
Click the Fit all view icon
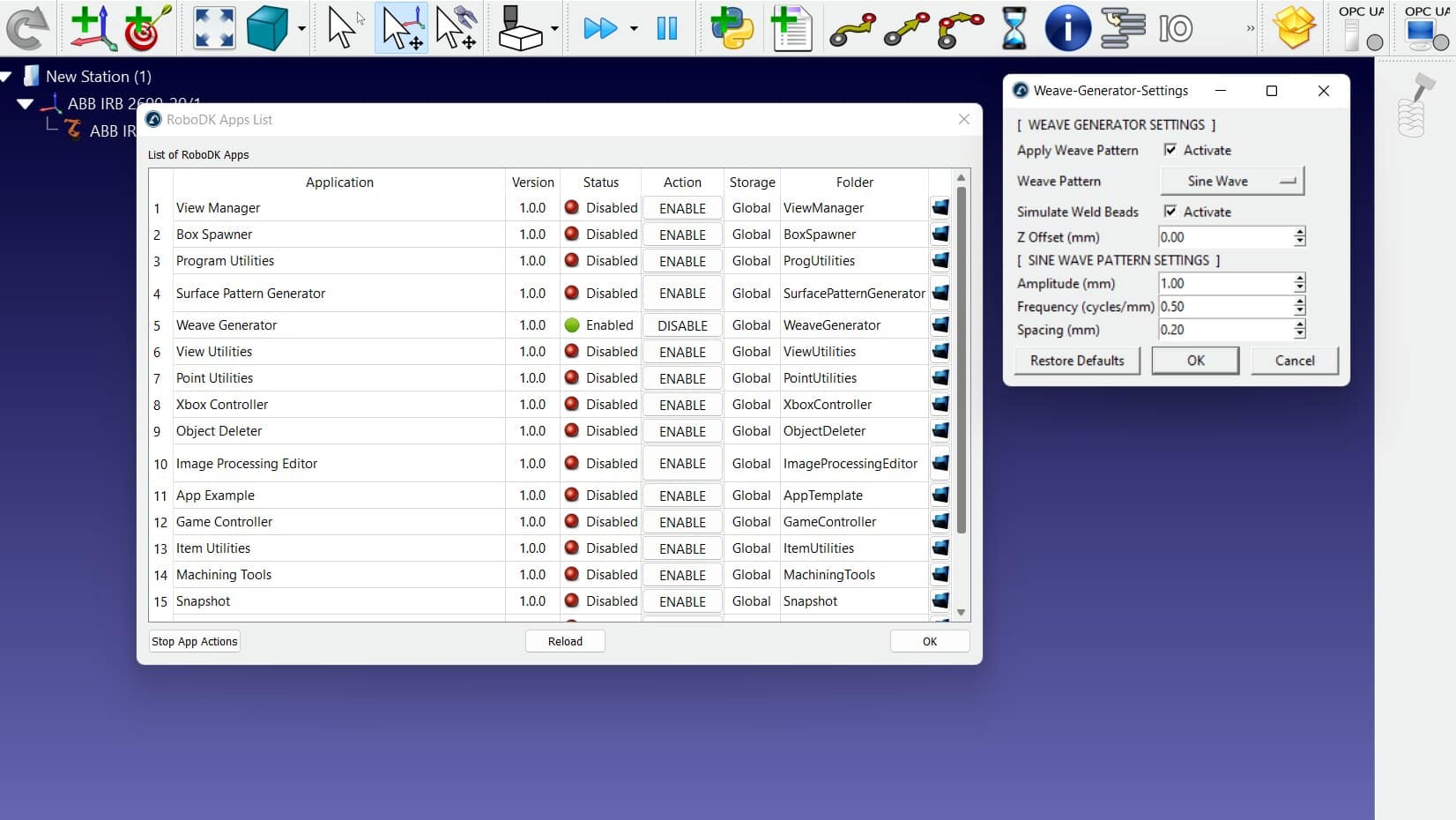214,27
